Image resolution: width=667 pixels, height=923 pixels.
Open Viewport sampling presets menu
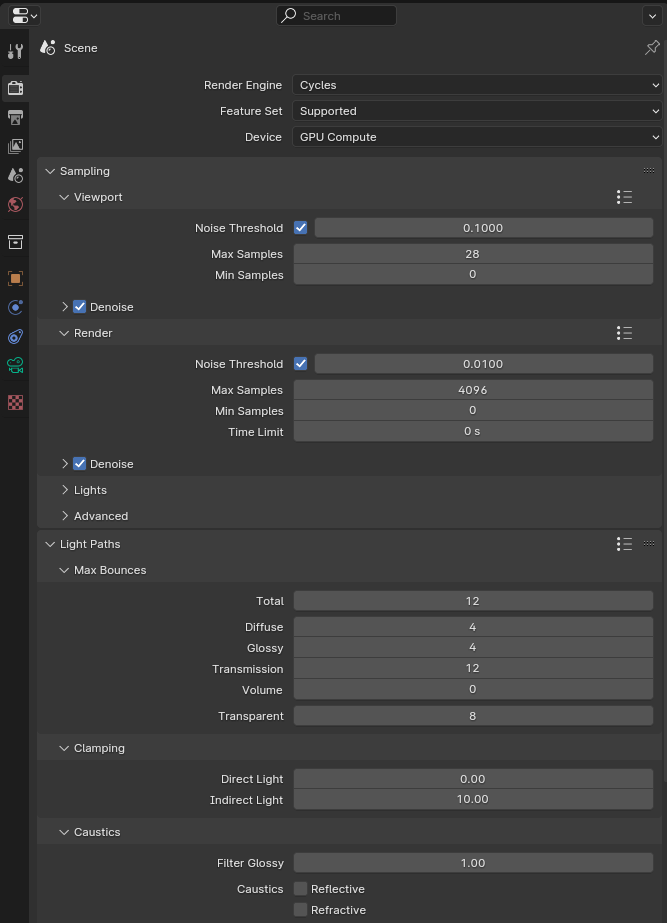point(625,197)
